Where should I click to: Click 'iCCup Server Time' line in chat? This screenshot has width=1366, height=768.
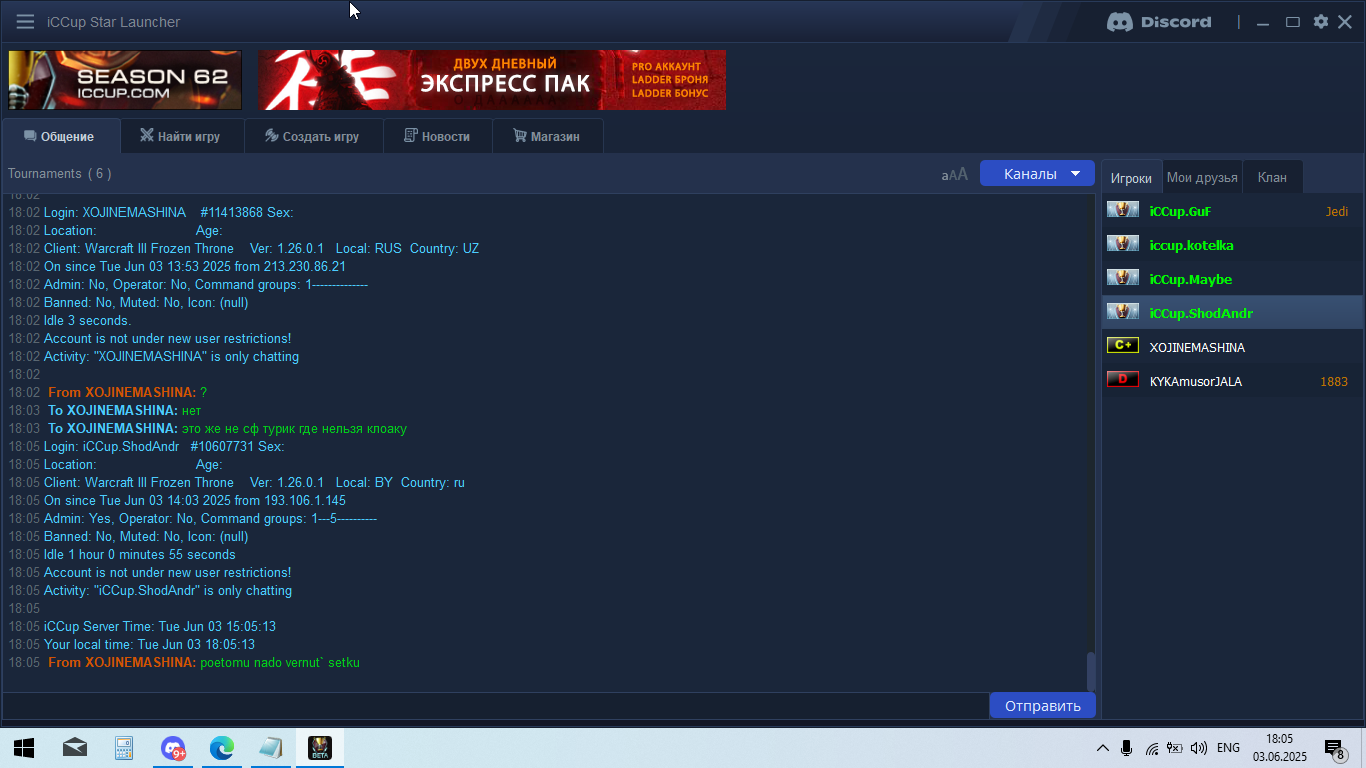click(160, 627)
